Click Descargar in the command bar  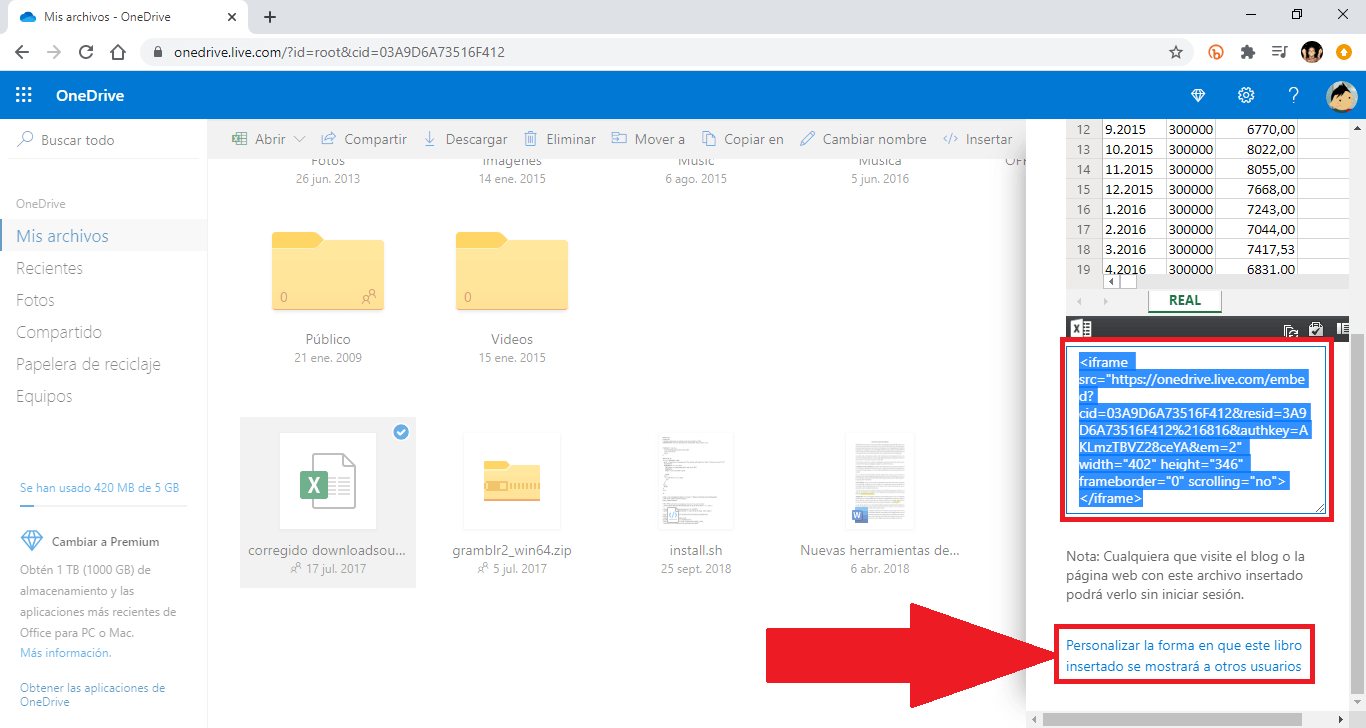click(465, 139)
